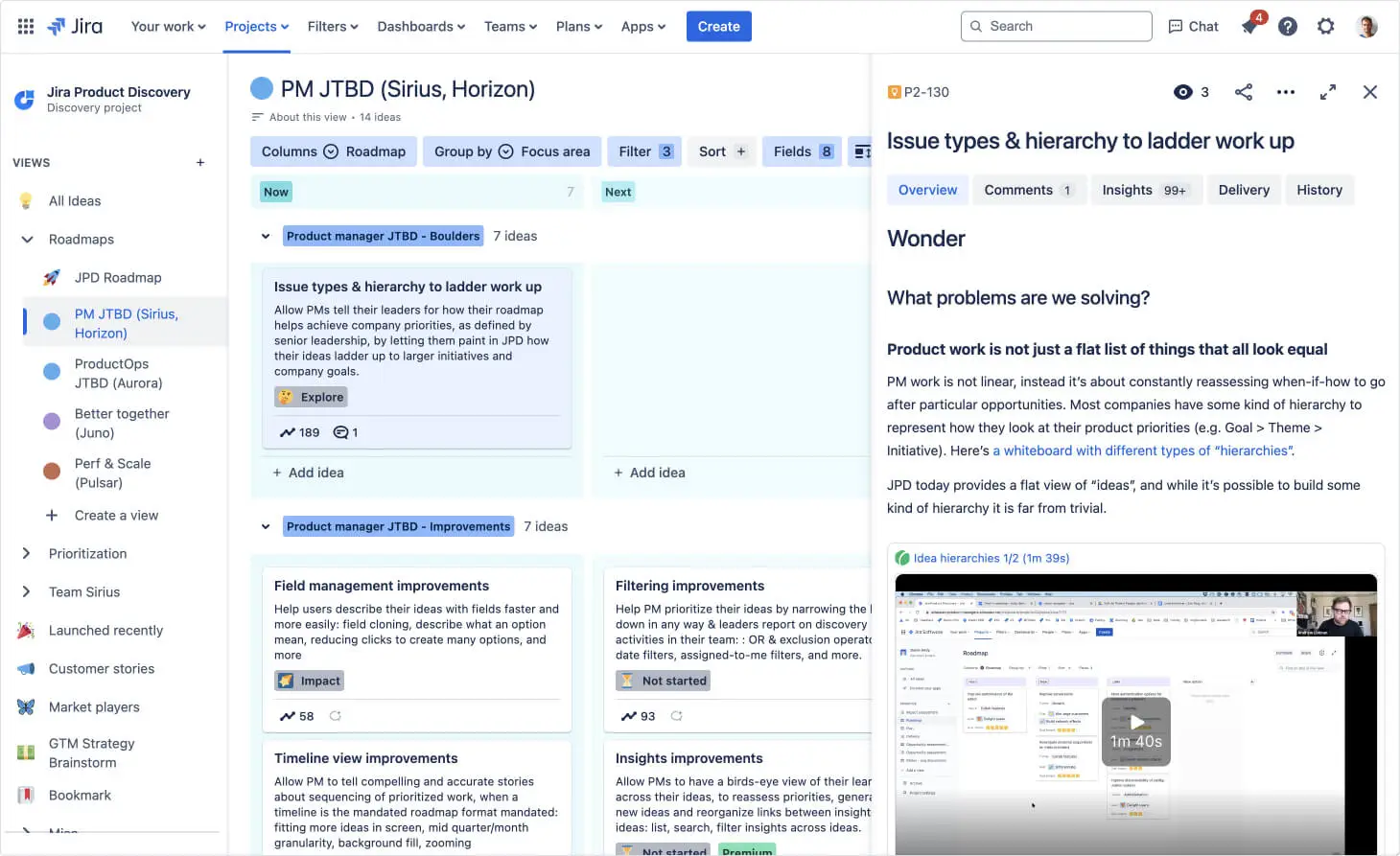Open the help question mark icon

coord(1288,27)
